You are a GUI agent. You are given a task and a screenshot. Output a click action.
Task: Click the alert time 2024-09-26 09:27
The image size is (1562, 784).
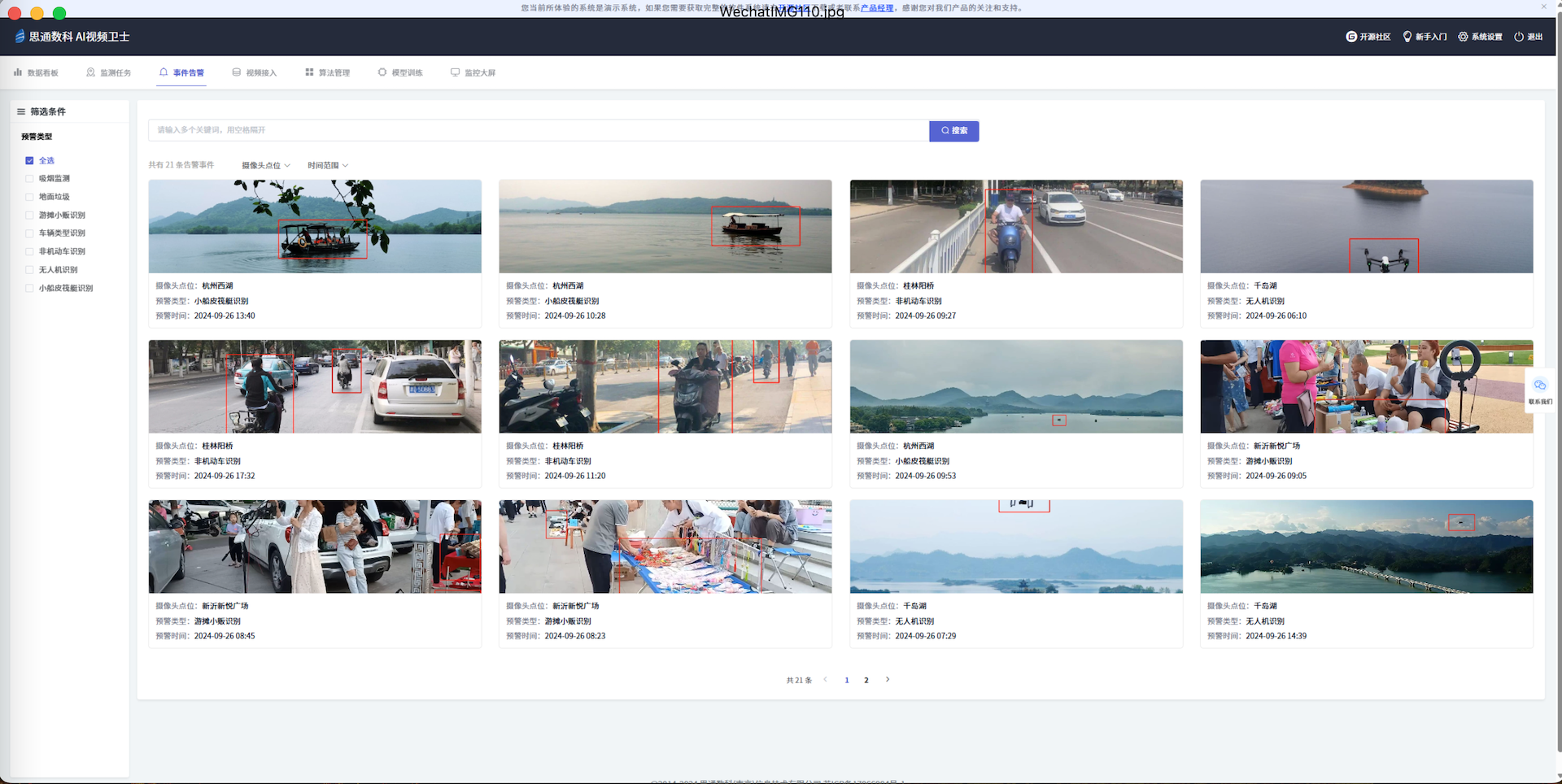926,316
